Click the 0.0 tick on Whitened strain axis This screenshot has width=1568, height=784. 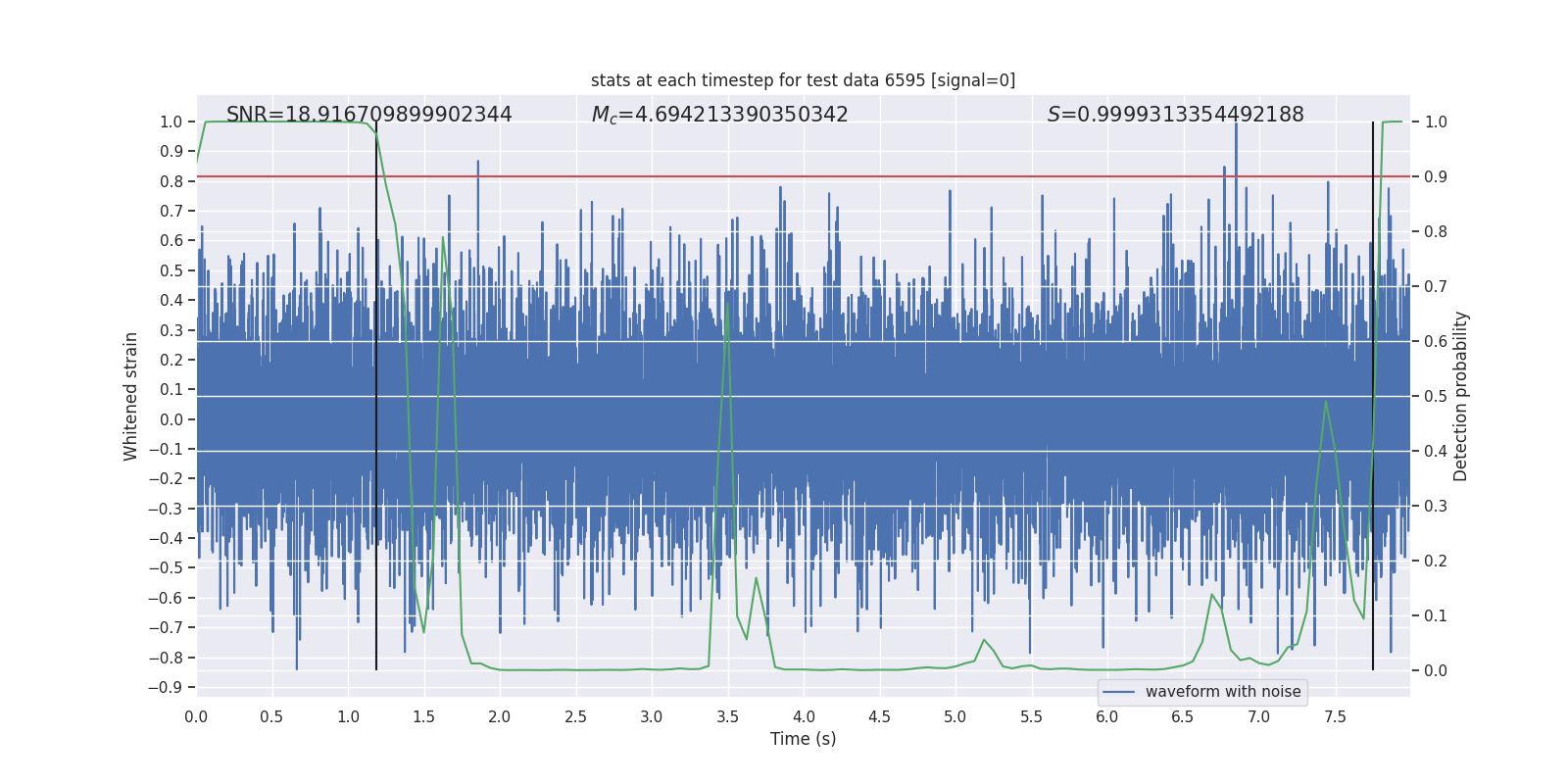click(x=171, y=419)
